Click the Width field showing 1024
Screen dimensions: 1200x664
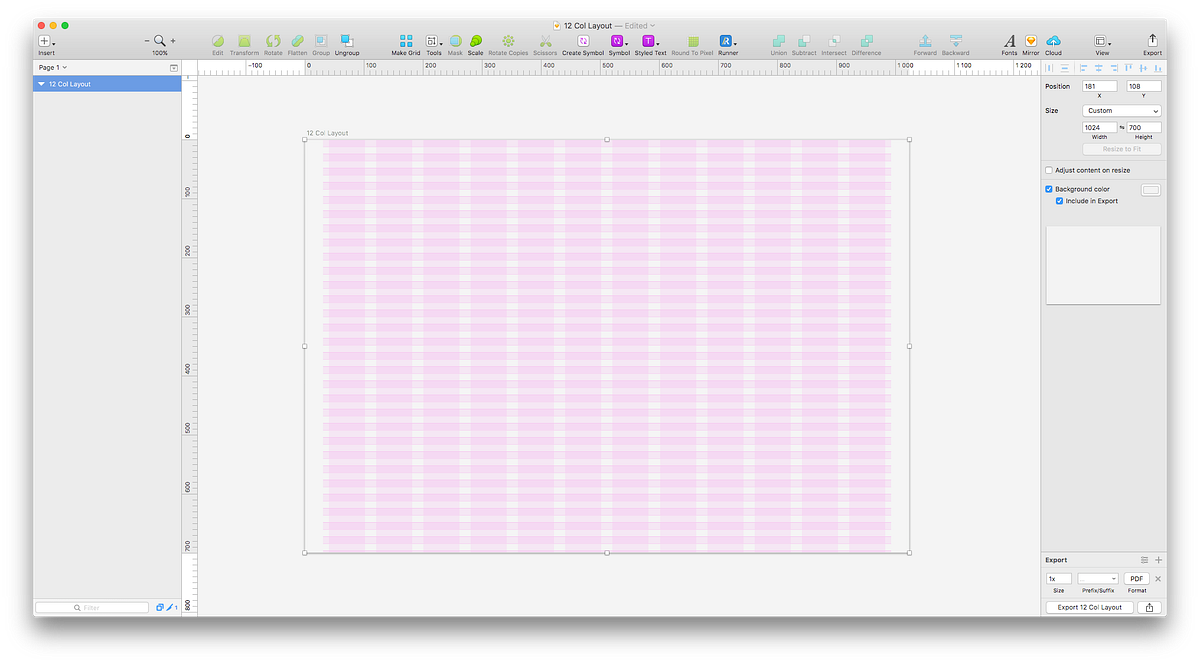click(x=1099, y=127)
